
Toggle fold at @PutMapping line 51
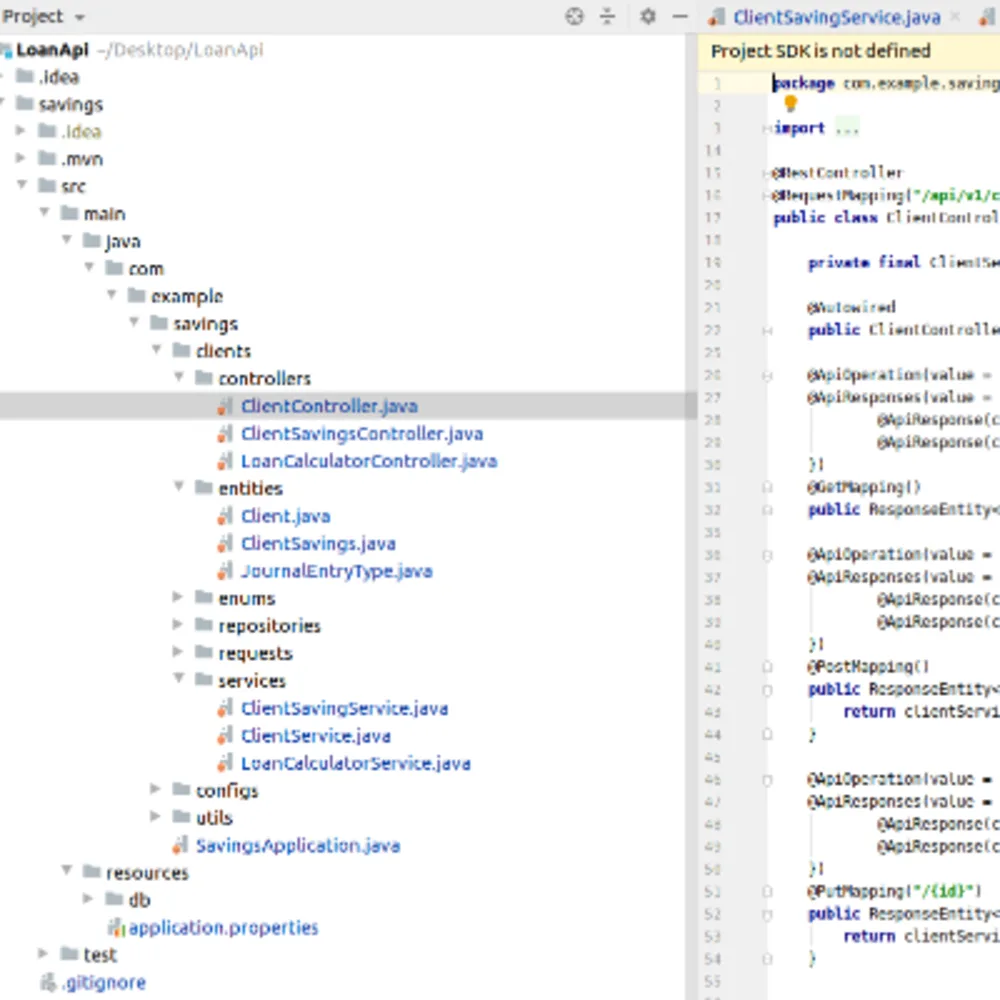click(767, 892)
